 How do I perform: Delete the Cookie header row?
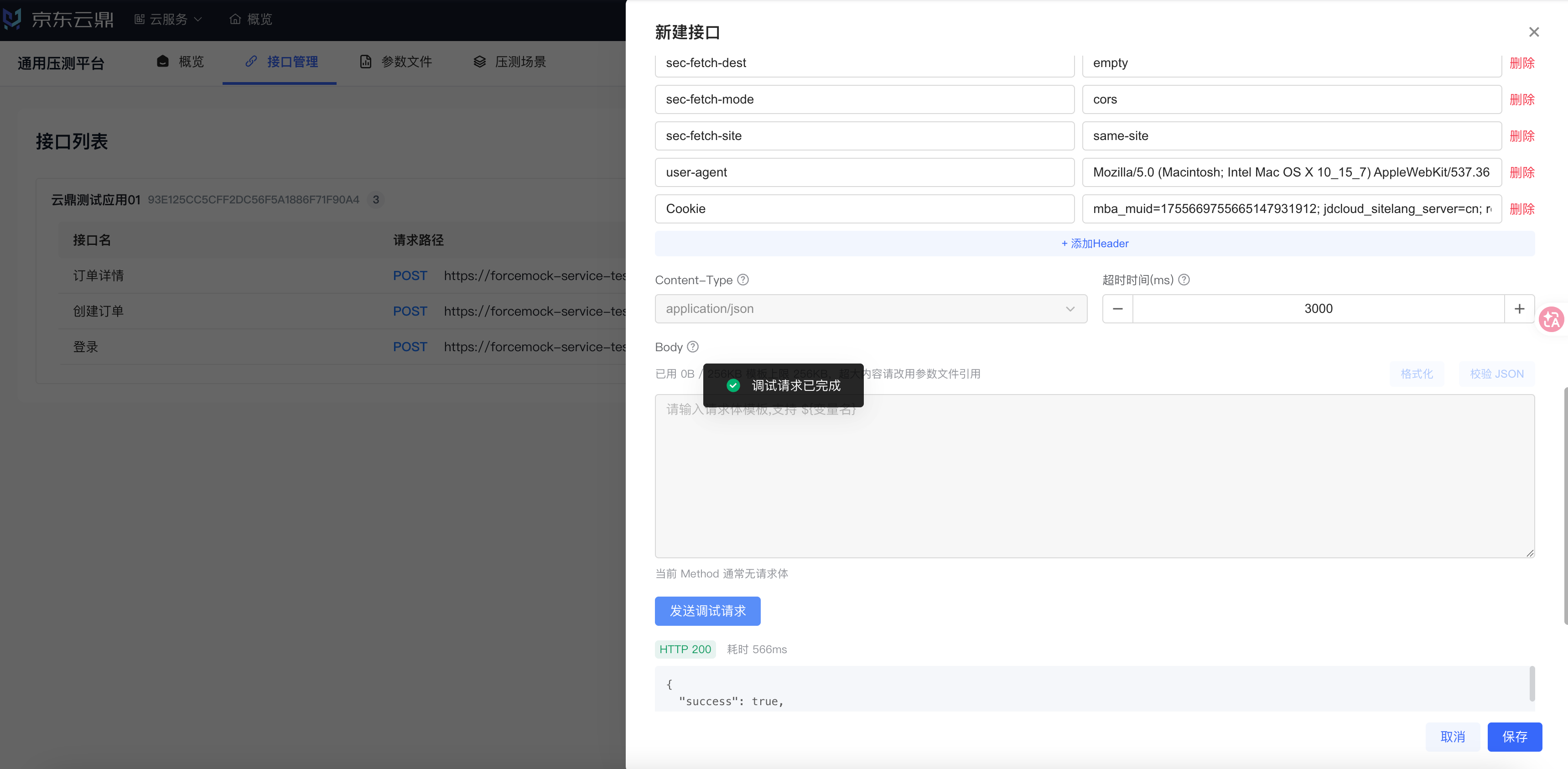[1522, 209]
